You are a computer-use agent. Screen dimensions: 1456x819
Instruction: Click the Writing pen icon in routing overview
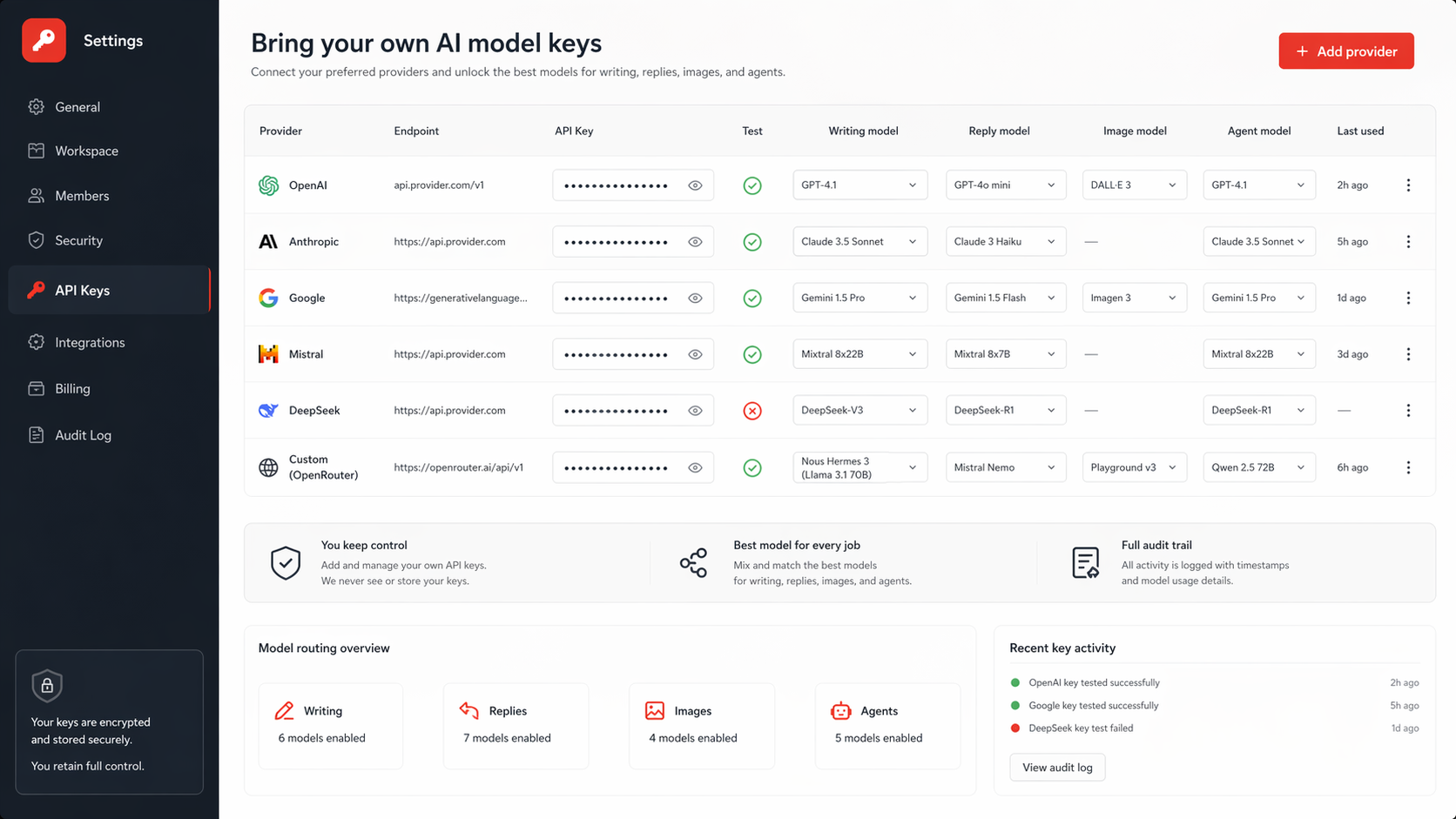(283, 710)
